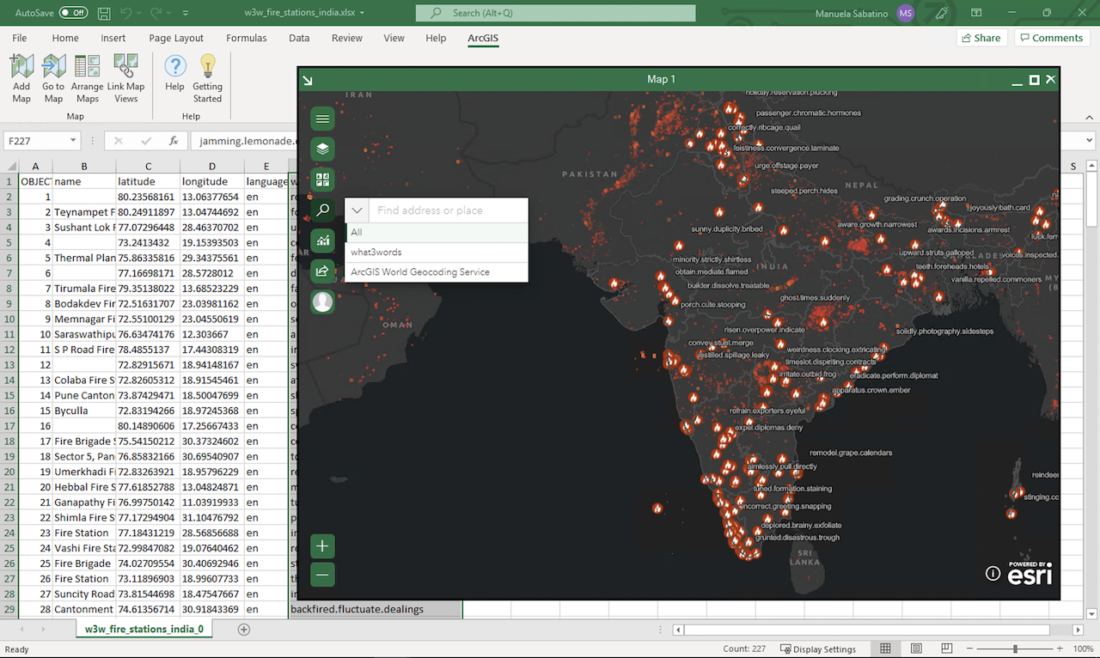
Task: Expand the formula bar arrow
Action: click(1089, 140)
